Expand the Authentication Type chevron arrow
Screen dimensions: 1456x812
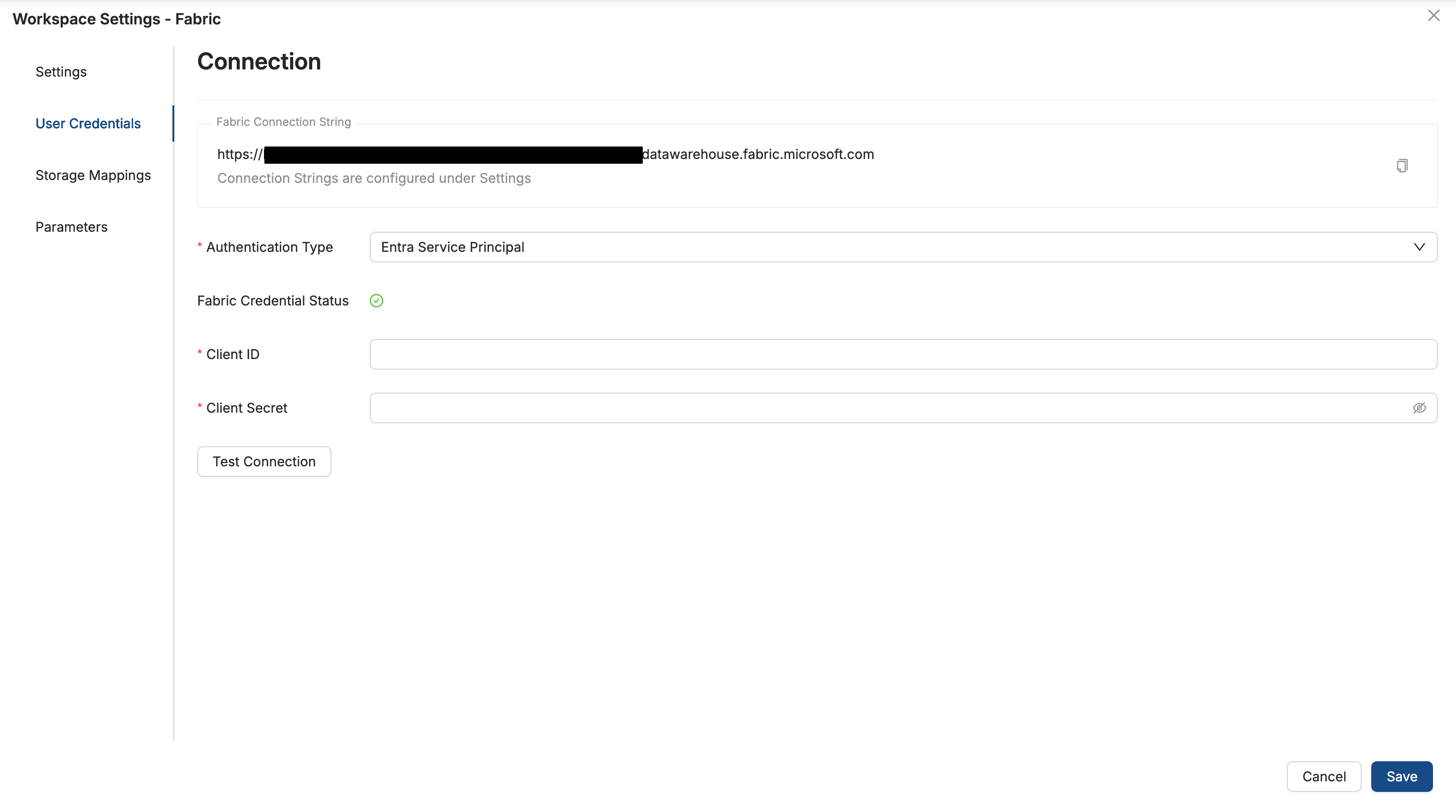tap(1419, 247)
